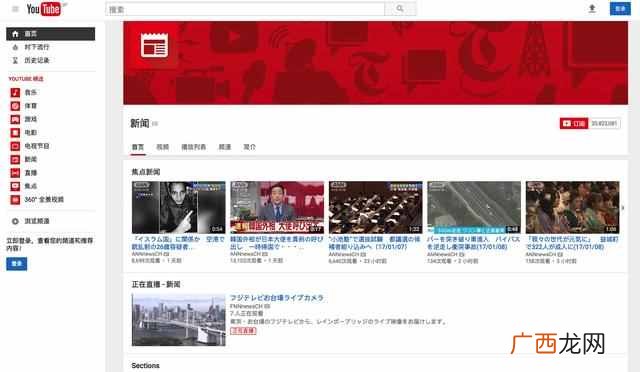This screenshot has width=640, height=372.
Task: Open the 焦点新闻 section heading
Action: (146, 172)
